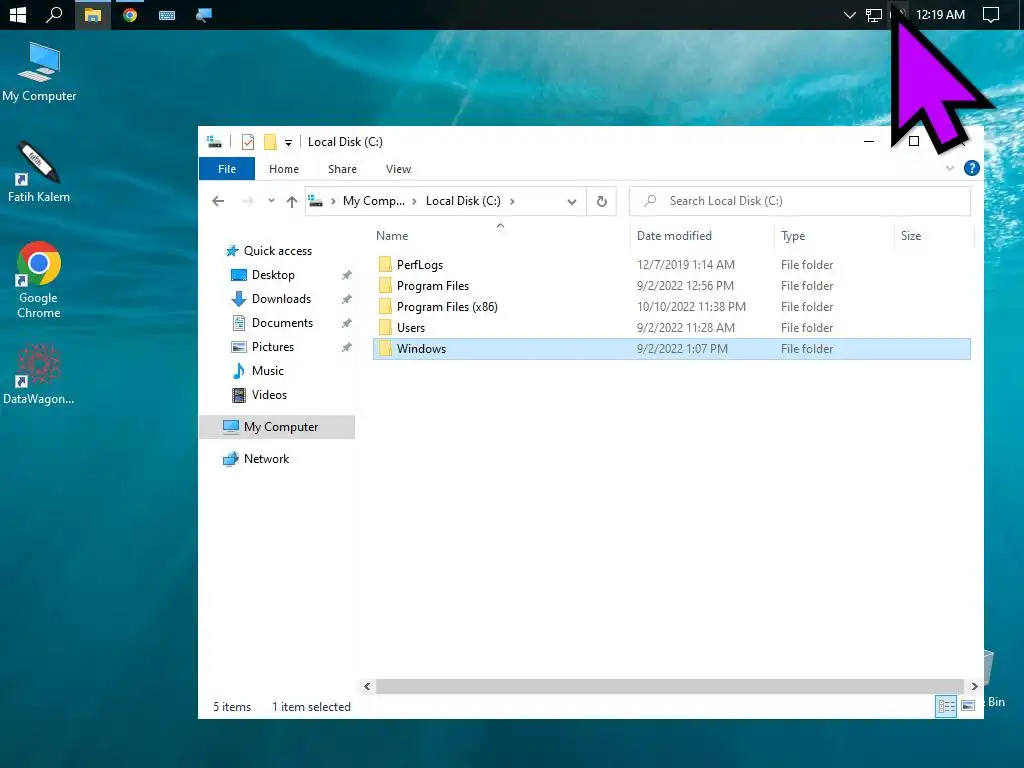
Task: Click the horizontal scrollbar right arrow
Action: [x=974, y=686]
